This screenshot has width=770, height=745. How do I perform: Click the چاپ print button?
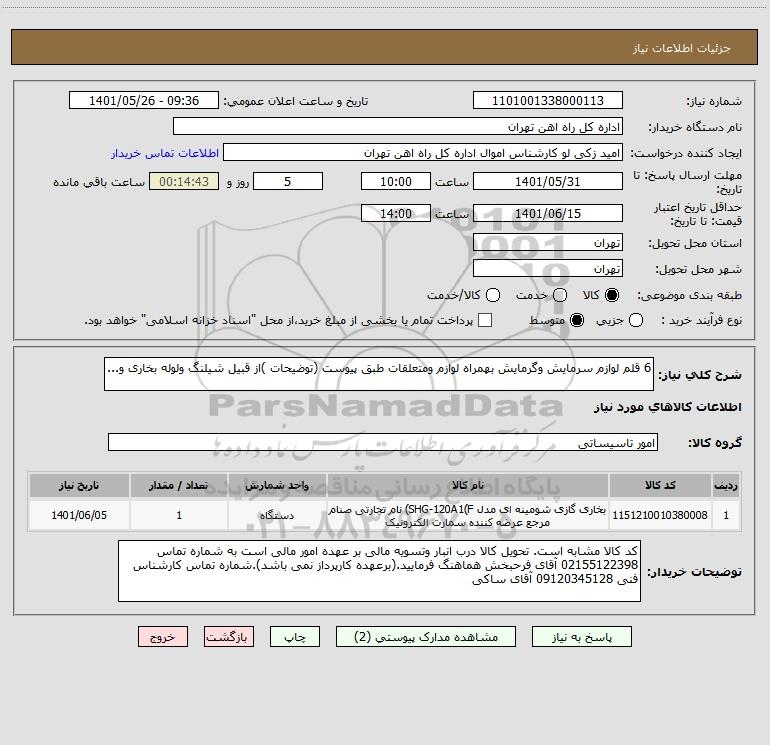[295, 637]
